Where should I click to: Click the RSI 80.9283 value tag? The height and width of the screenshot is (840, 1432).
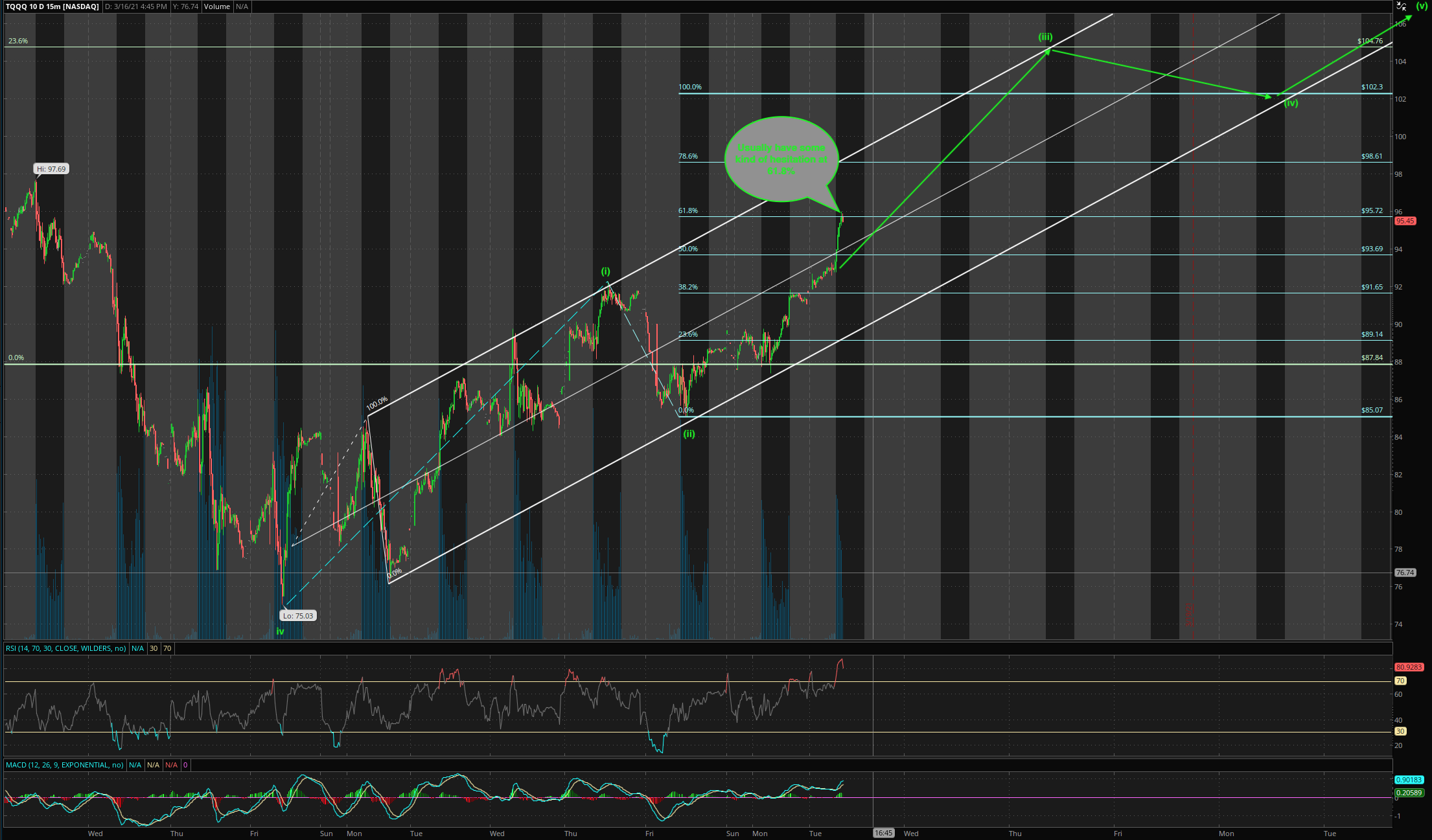(1409, 667)
